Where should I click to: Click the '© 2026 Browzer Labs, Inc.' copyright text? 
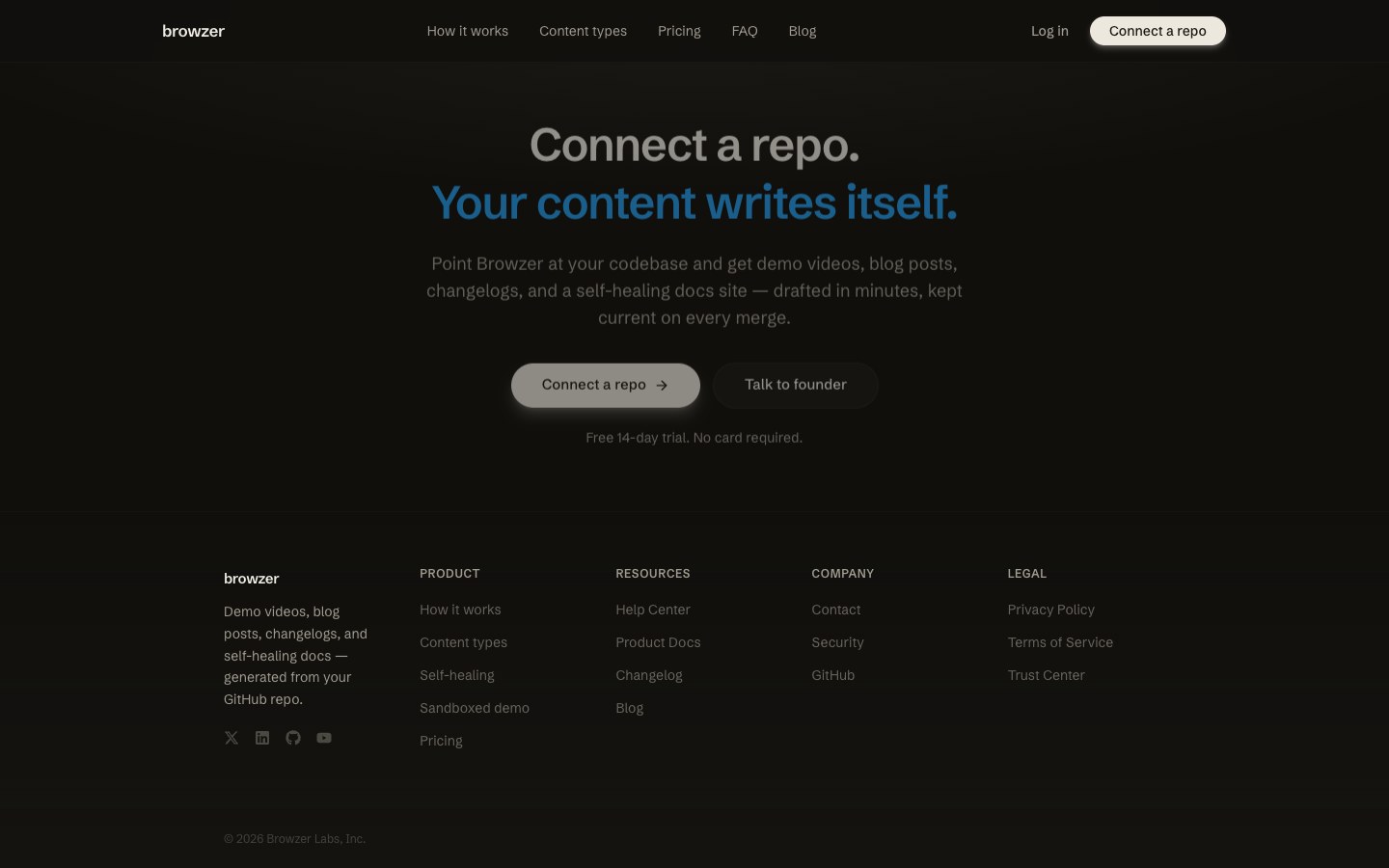(x=294, y=839)
